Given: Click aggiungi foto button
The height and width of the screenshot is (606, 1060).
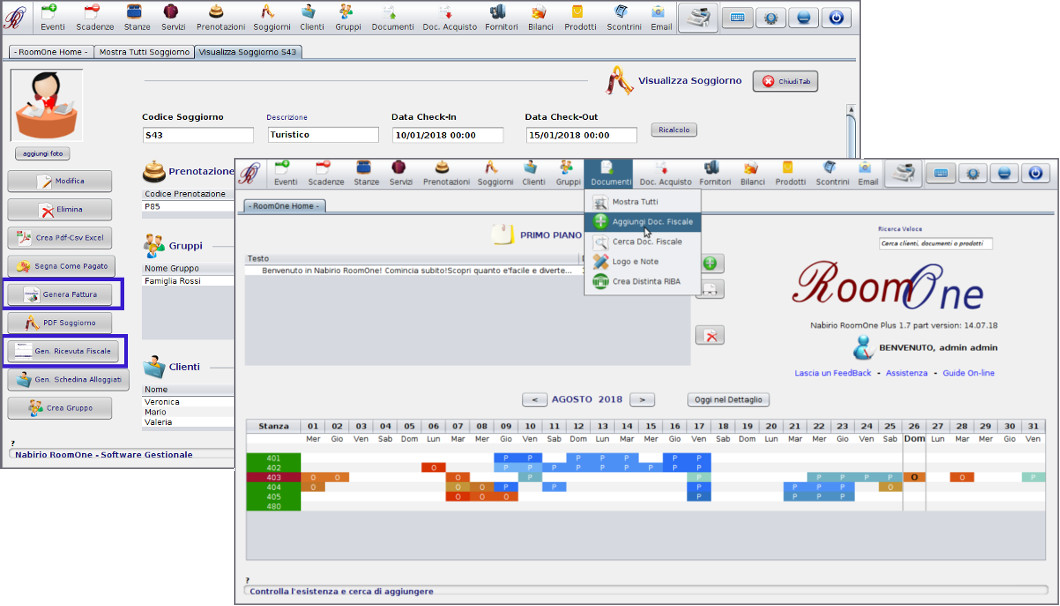Looking at the screenshot, I should pyautogui.click(x=43, y=154).
